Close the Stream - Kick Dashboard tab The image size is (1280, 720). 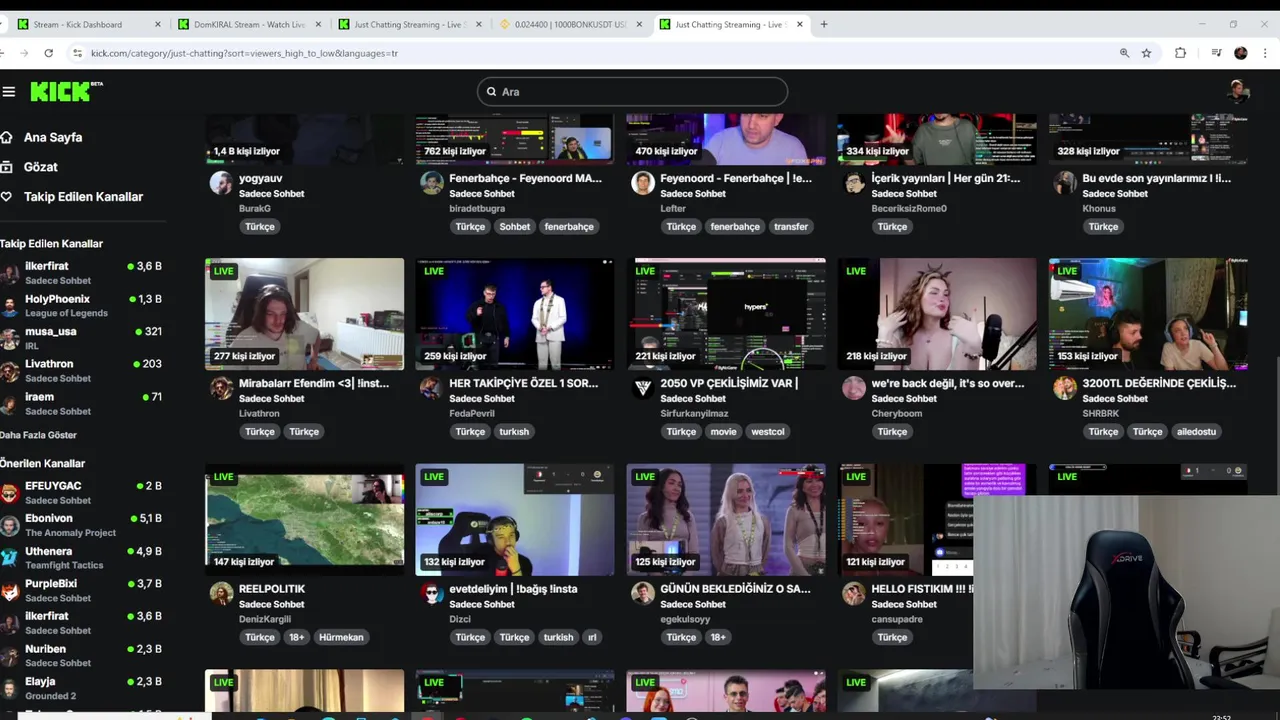click(x=158, y=24)
